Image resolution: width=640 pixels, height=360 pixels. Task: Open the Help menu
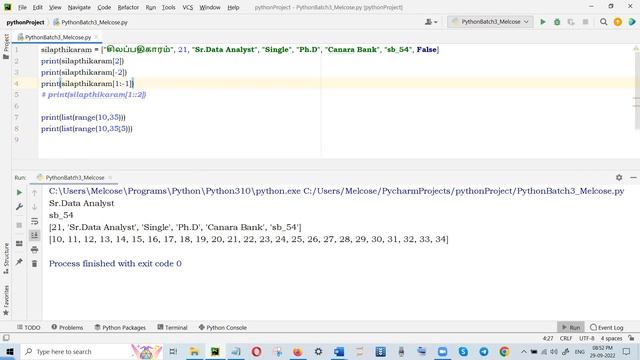[233, 7]
